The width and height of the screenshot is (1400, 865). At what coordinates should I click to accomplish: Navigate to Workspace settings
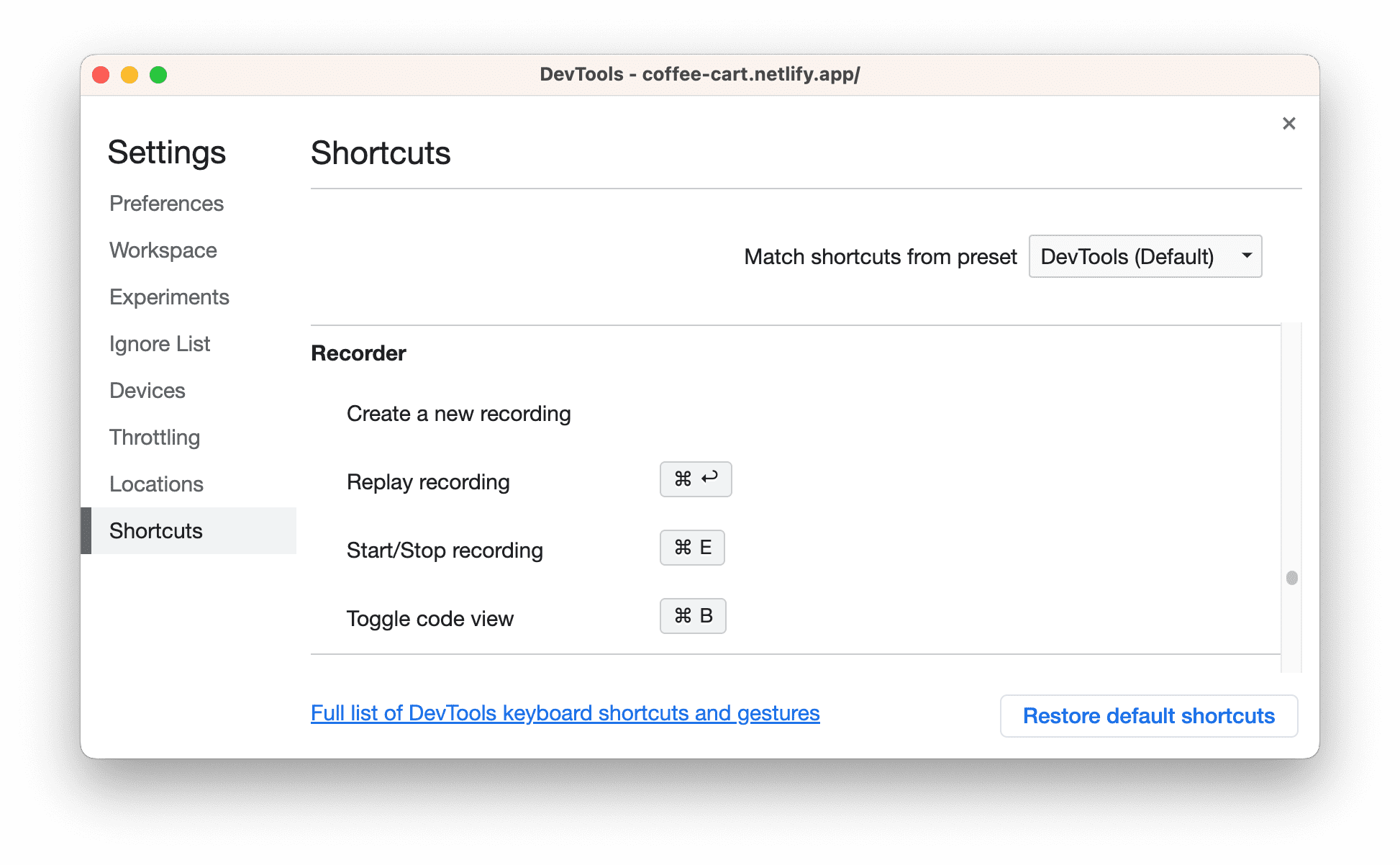click(163, 249)
